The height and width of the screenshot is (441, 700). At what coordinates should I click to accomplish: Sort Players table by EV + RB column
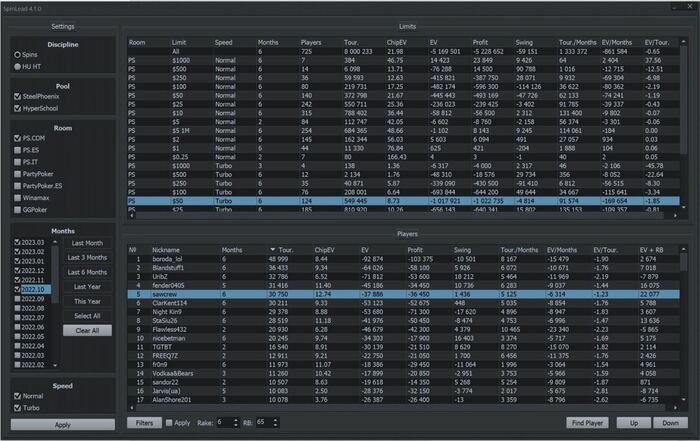pos(650,250)
